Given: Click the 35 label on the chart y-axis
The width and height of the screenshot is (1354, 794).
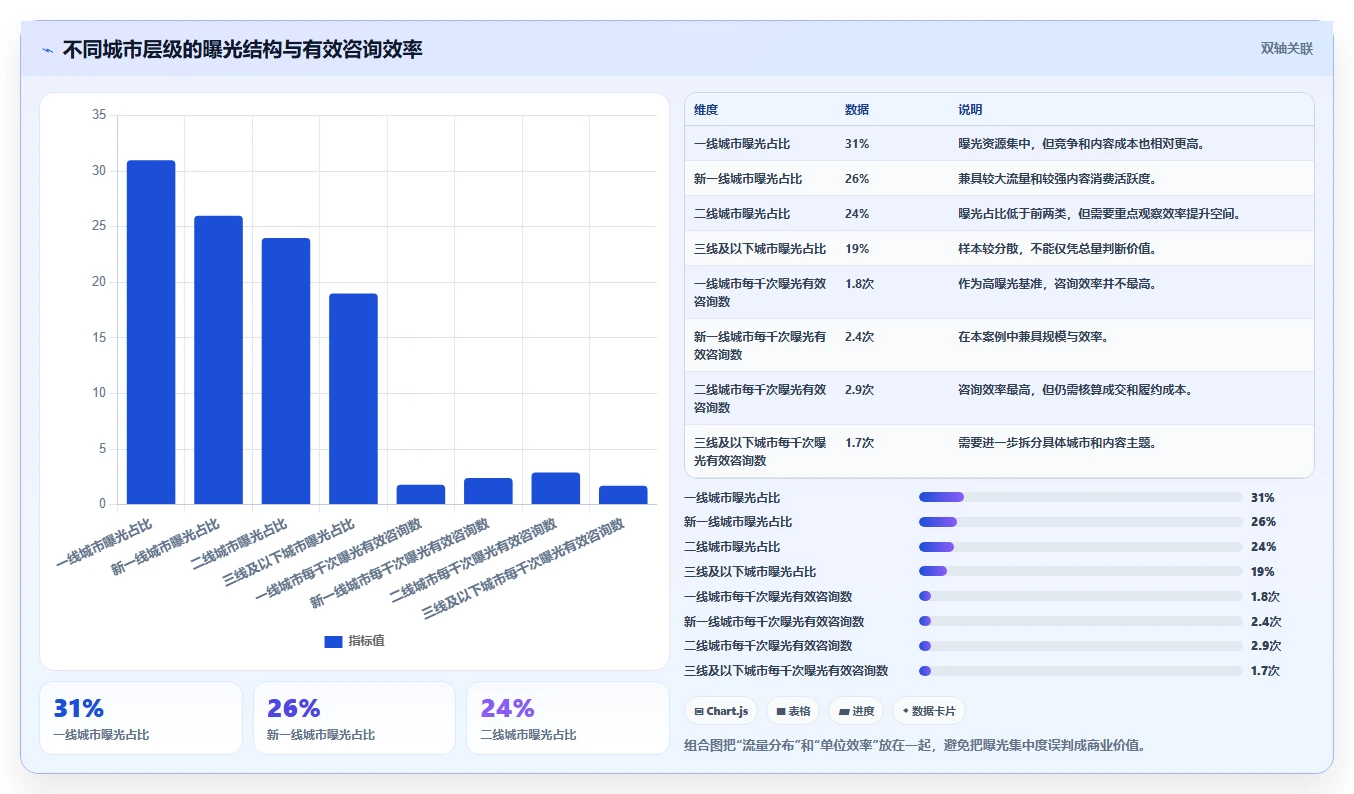Looking at the screenshot, I should (x=99, y=115).
